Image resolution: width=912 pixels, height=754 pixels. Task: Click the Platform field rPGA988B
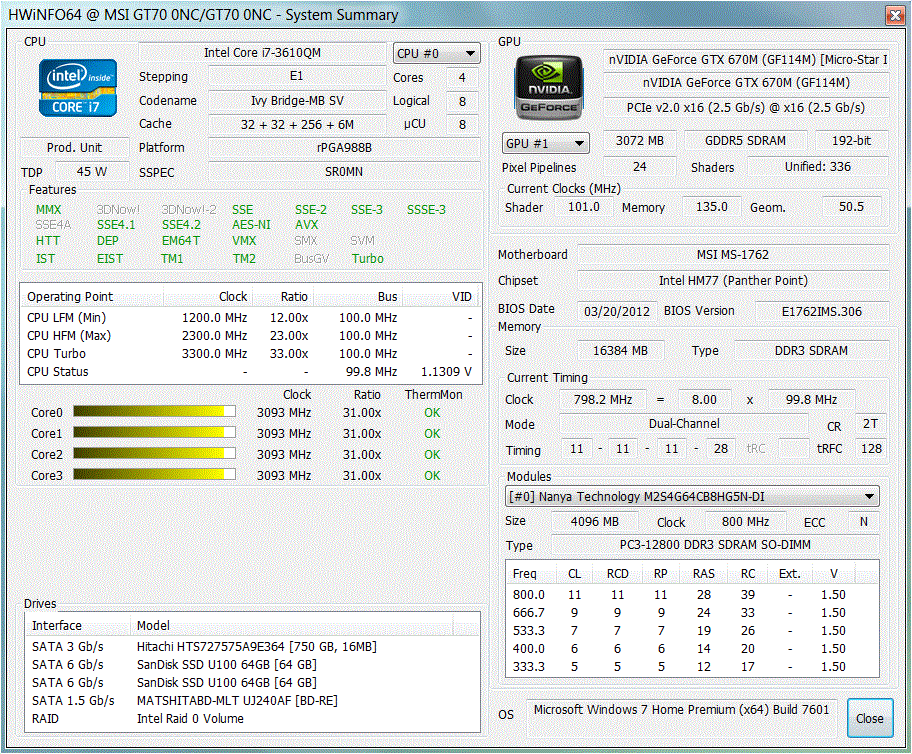pos(344,148)
